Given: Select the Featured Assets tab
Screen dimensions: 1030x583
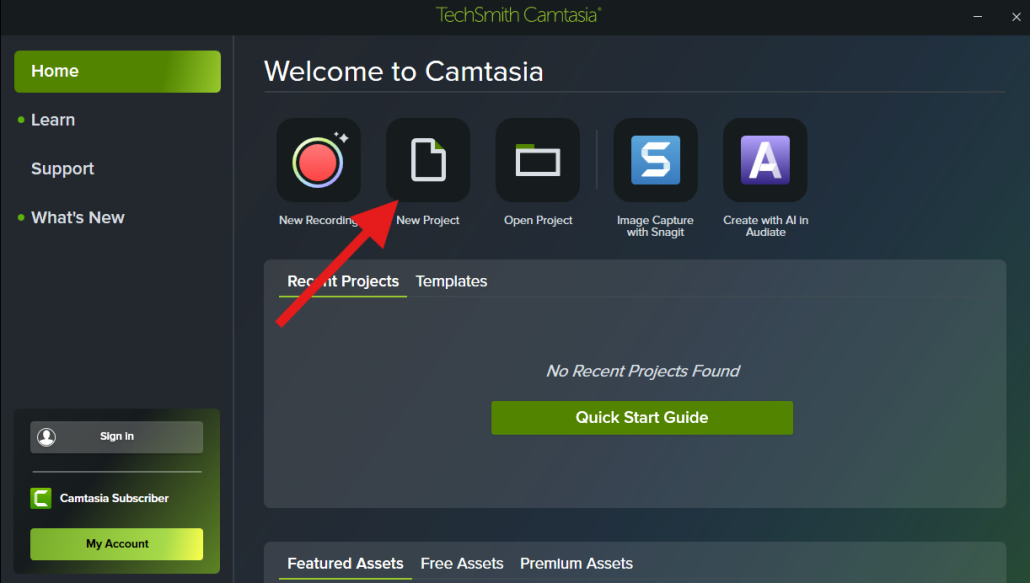Looking at the screenshot, I should coord(345,564).
